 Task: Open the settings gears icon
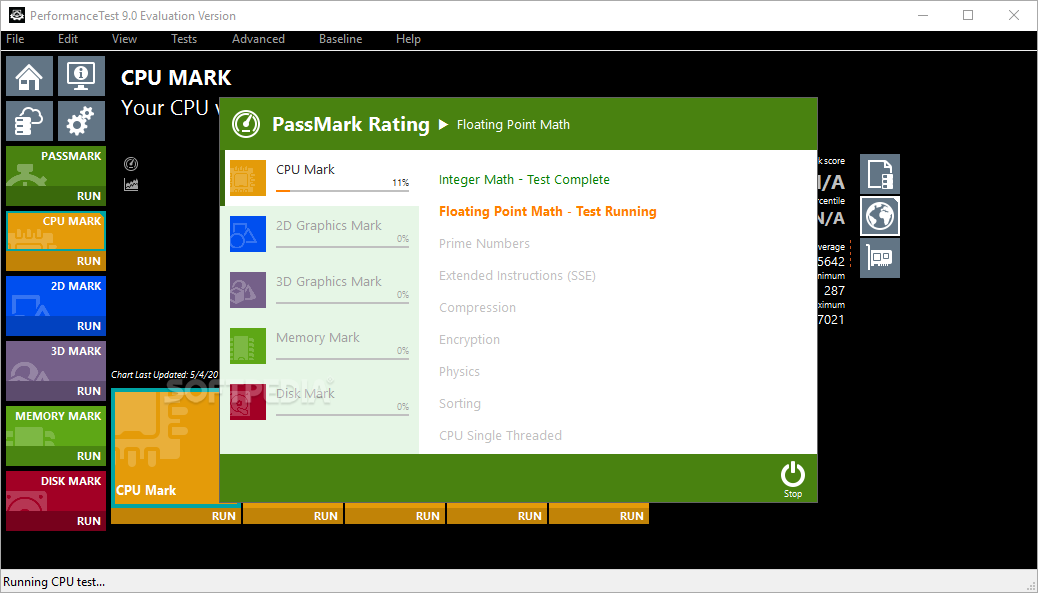coord(81,120)
